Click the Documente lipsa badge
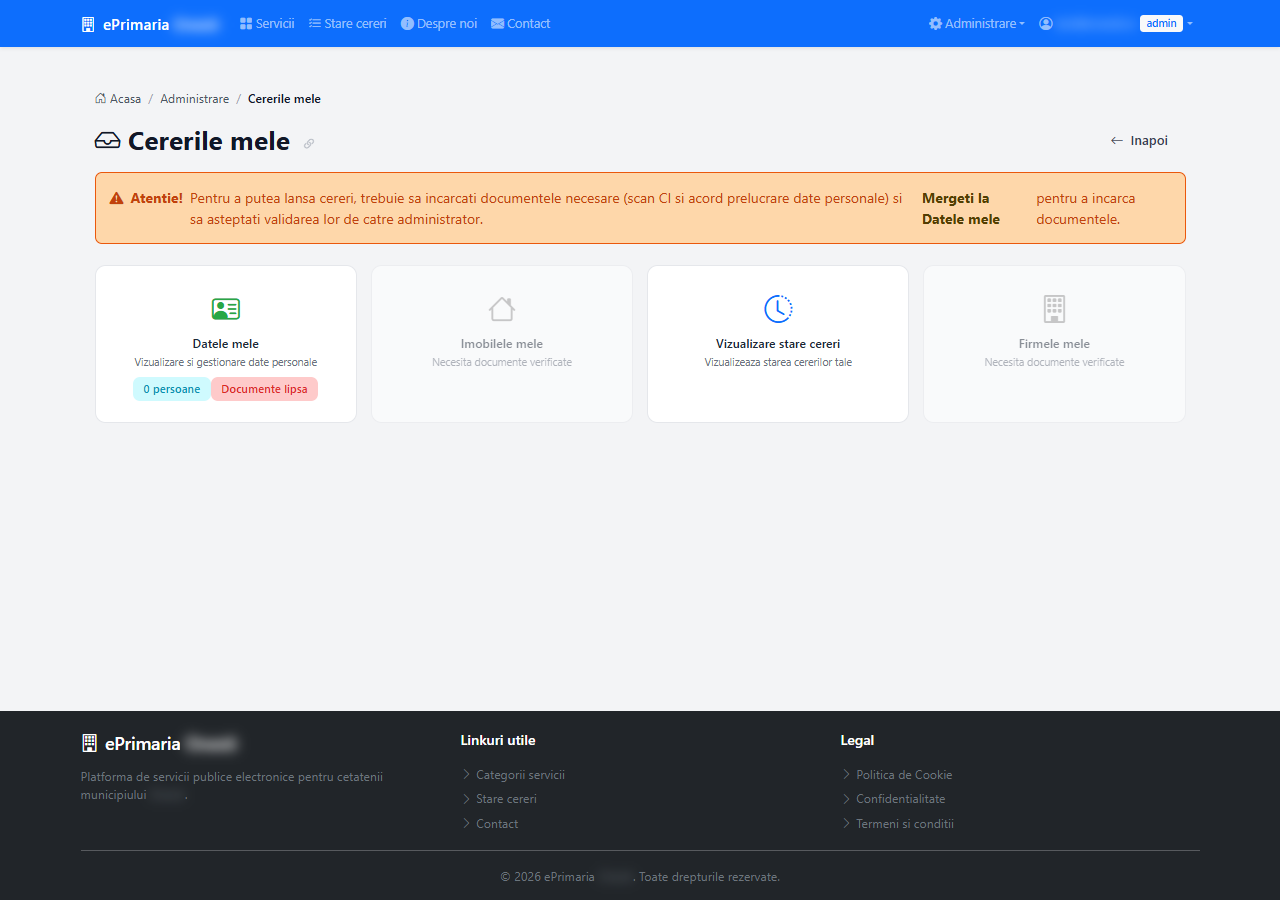The height and width of the screenshot is (900, 1280). [x=264, y=389]
